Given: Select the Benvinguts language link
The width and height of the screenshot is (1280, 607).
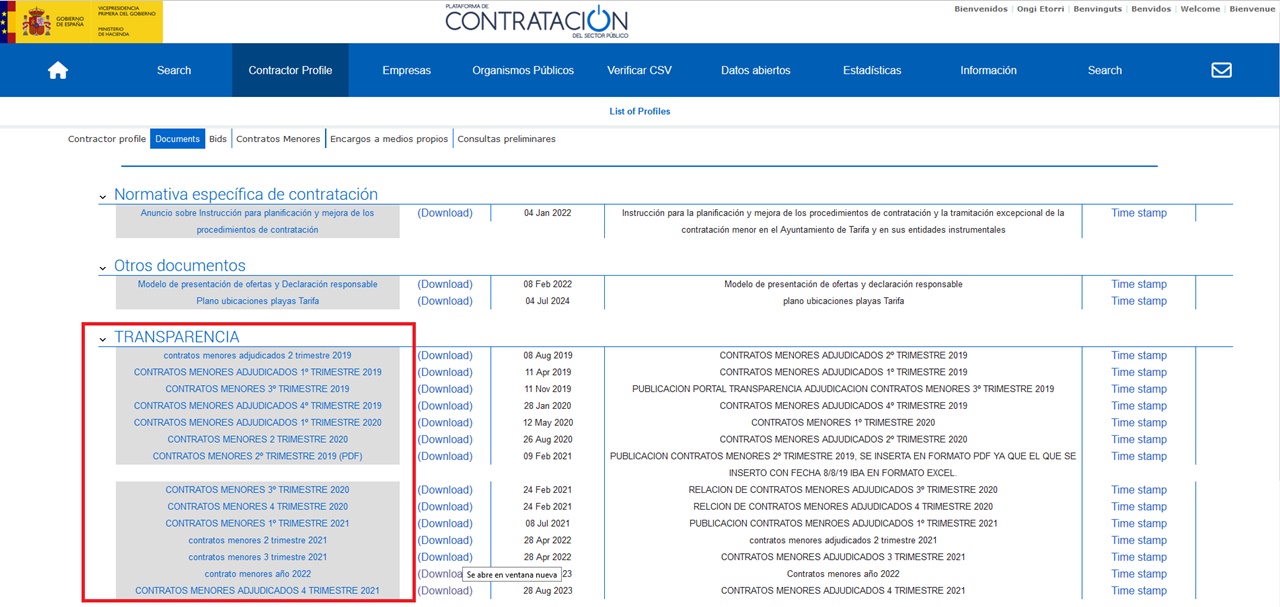Looking at the screenshot, I should 1097,9.
